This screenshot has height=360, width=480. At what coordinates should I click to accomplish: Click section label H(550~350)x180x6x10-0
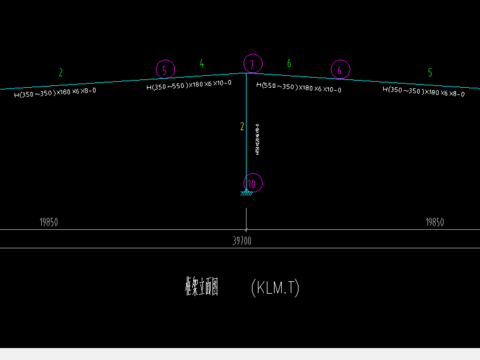click(299, 87)
